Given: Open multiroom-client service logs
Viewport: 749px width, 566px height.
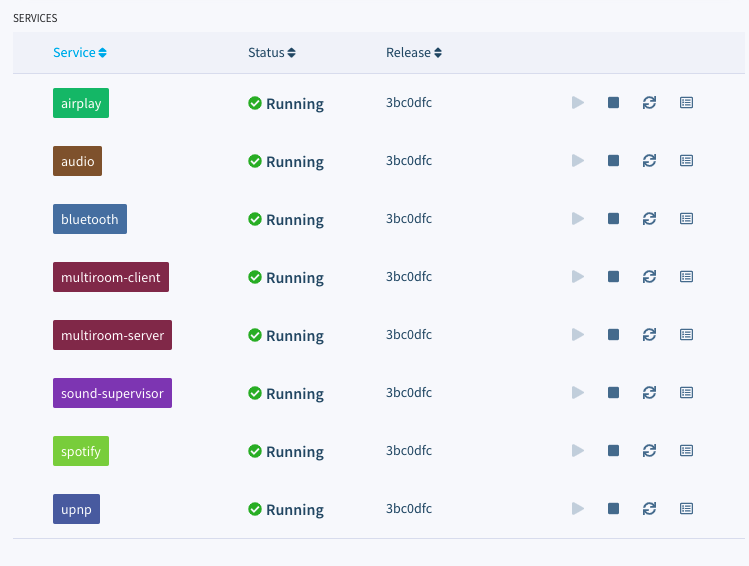Looking at the screenshot, I should [686, 277].
